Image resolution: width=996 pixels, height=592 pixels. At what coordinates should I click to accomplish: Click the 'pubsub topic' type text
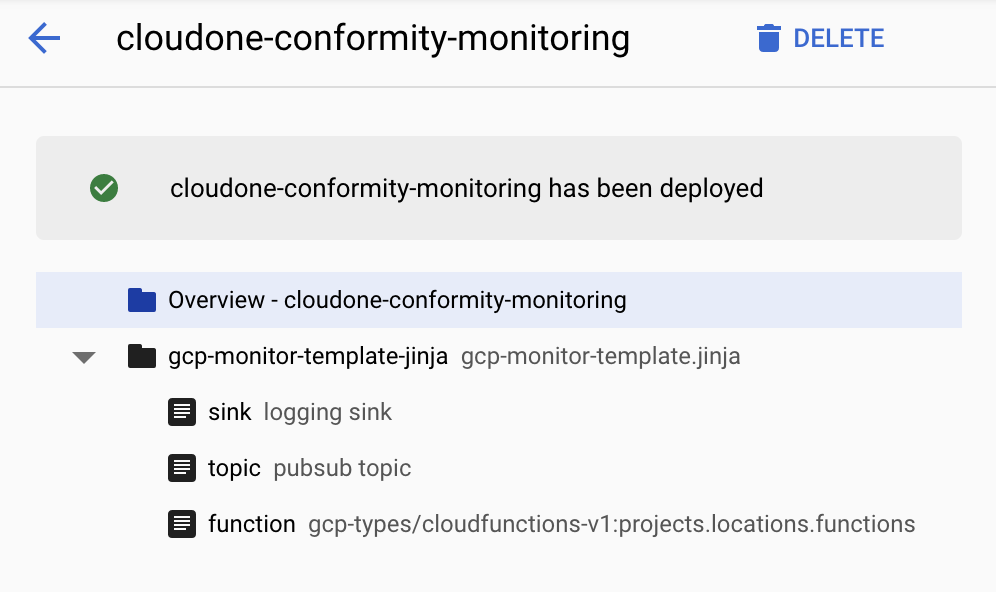pyautogui.click(x=342, y=468)
